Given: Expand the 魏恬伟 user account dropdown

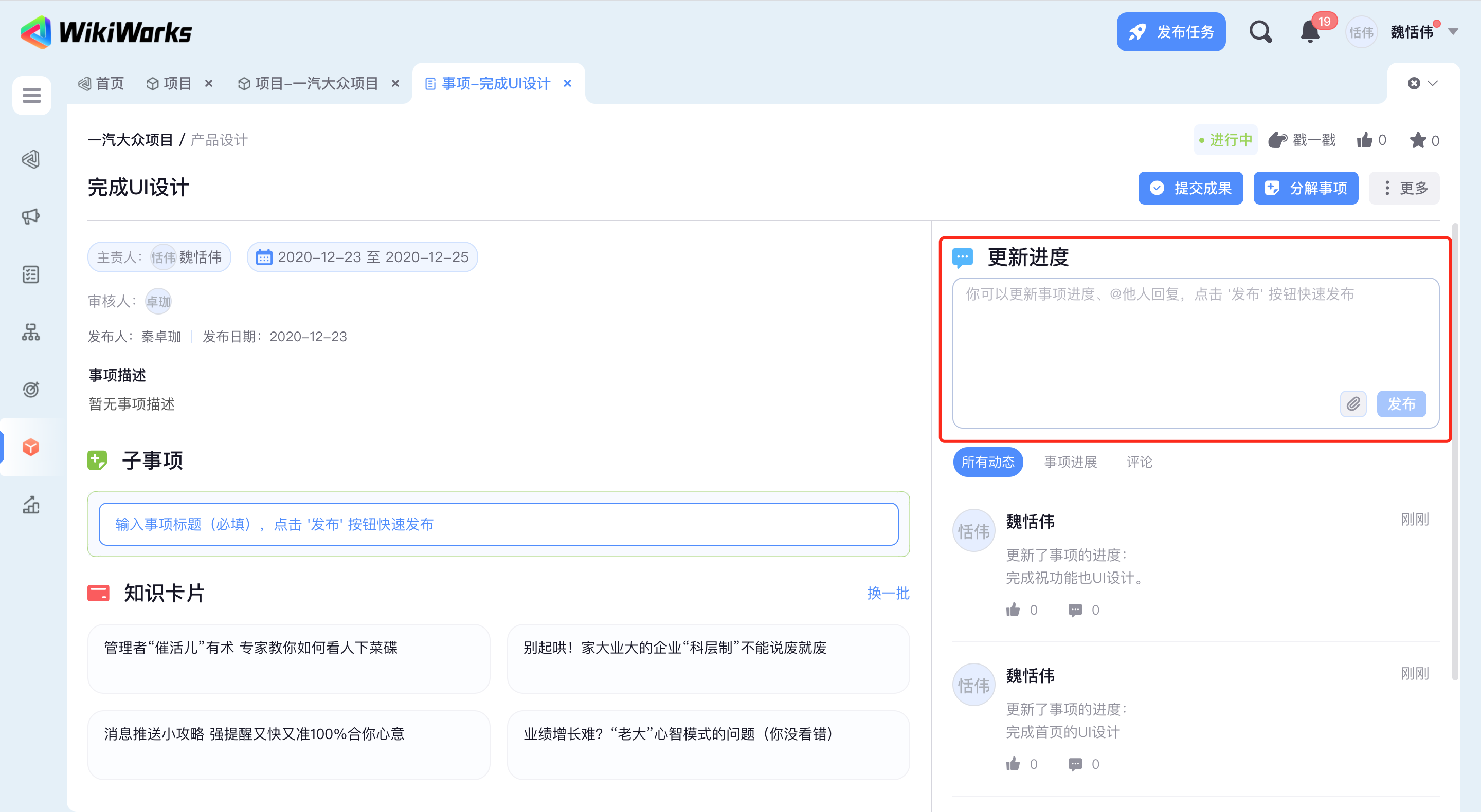Looking at the screenshot, I should tap(1453, 32).
